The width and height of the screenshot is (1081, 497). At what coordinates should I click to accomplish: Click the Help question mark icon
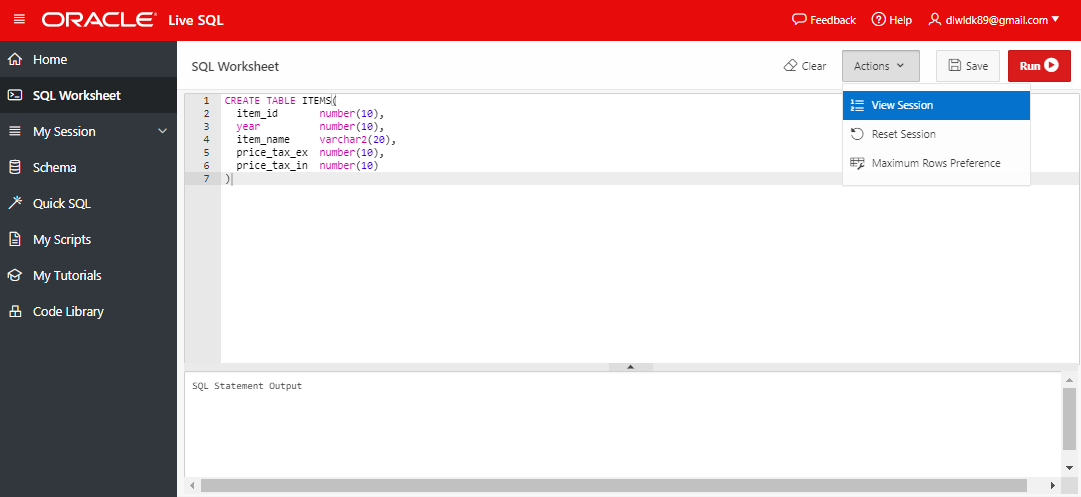click(878, 19)
